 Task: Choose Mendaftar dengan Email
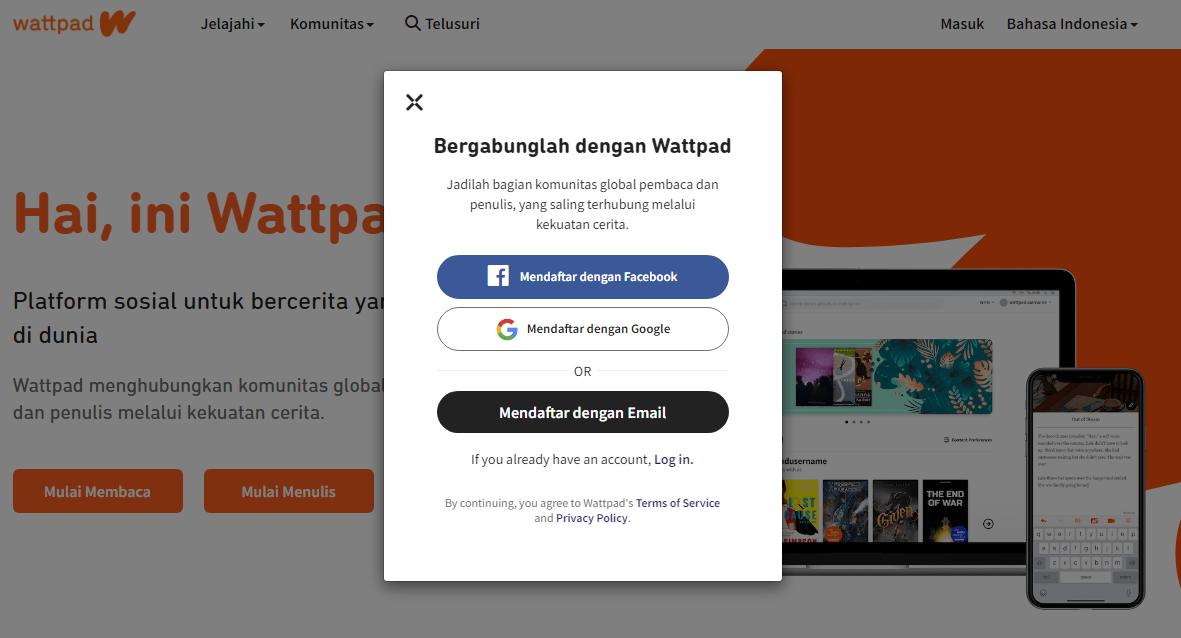tap(582, 412)
